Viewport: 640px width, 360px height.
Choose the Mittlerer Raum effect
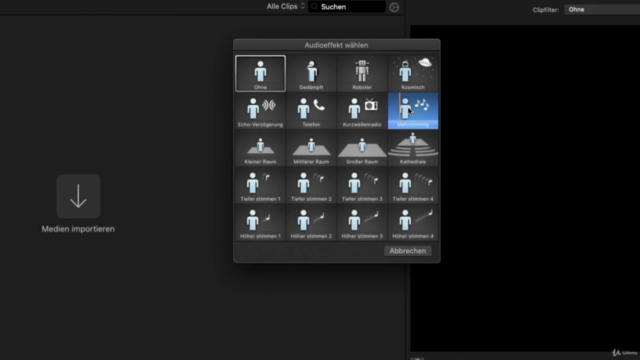point(311,148)
